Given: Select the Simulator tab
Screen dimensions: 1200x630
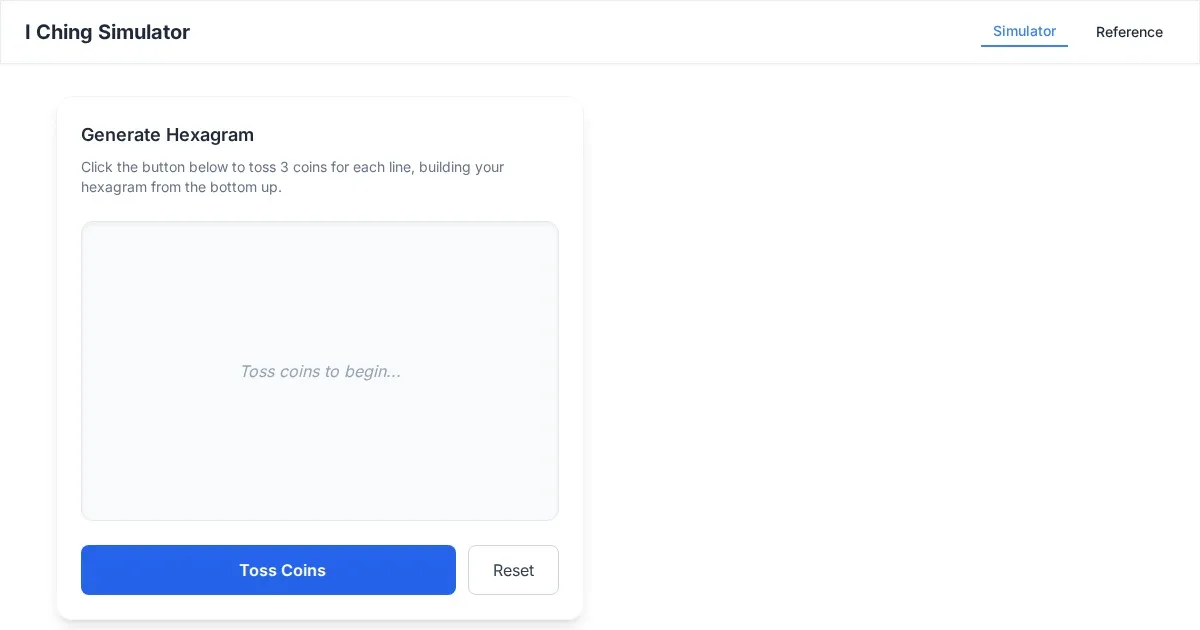Looking at the screenshot, I should (x=1024, y=31).
